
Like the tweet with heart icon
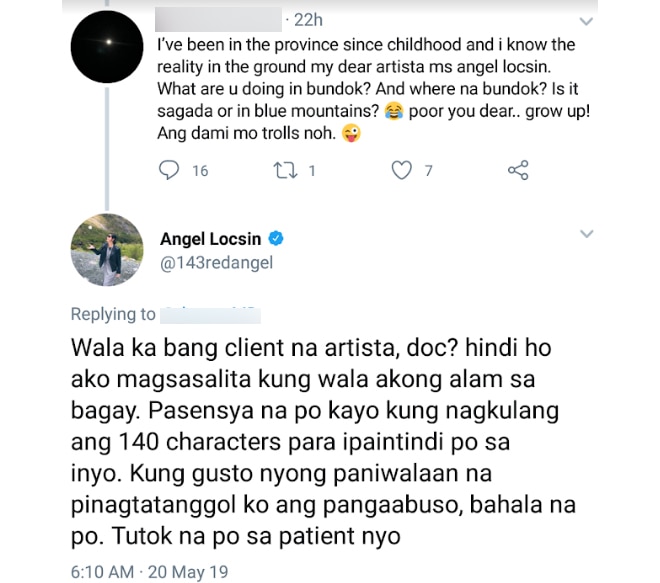(402, 170)
